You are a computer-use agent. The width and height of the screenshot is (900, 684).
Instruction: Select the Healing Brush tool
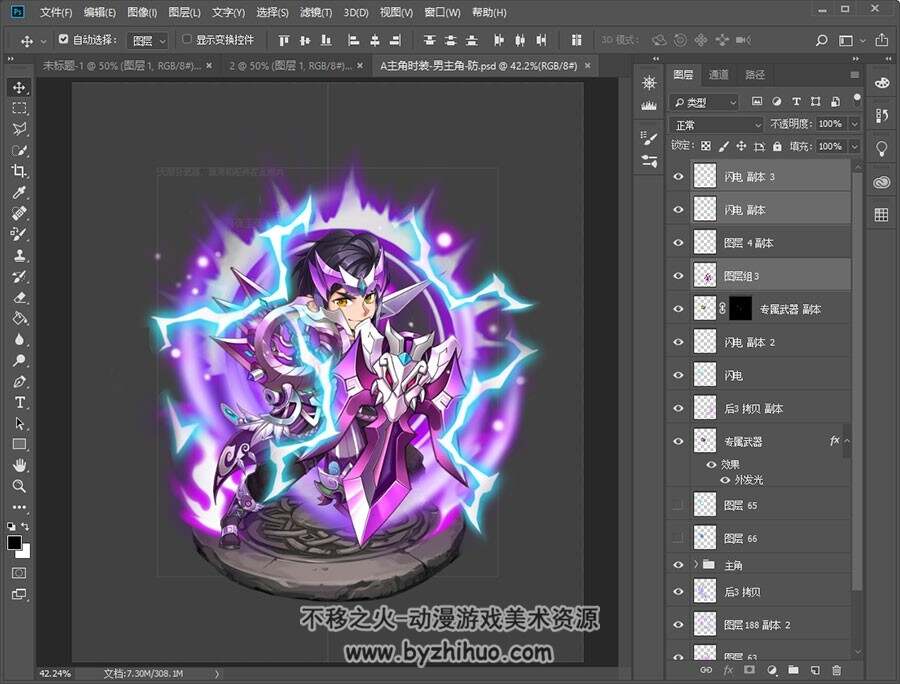click(19, 213)
